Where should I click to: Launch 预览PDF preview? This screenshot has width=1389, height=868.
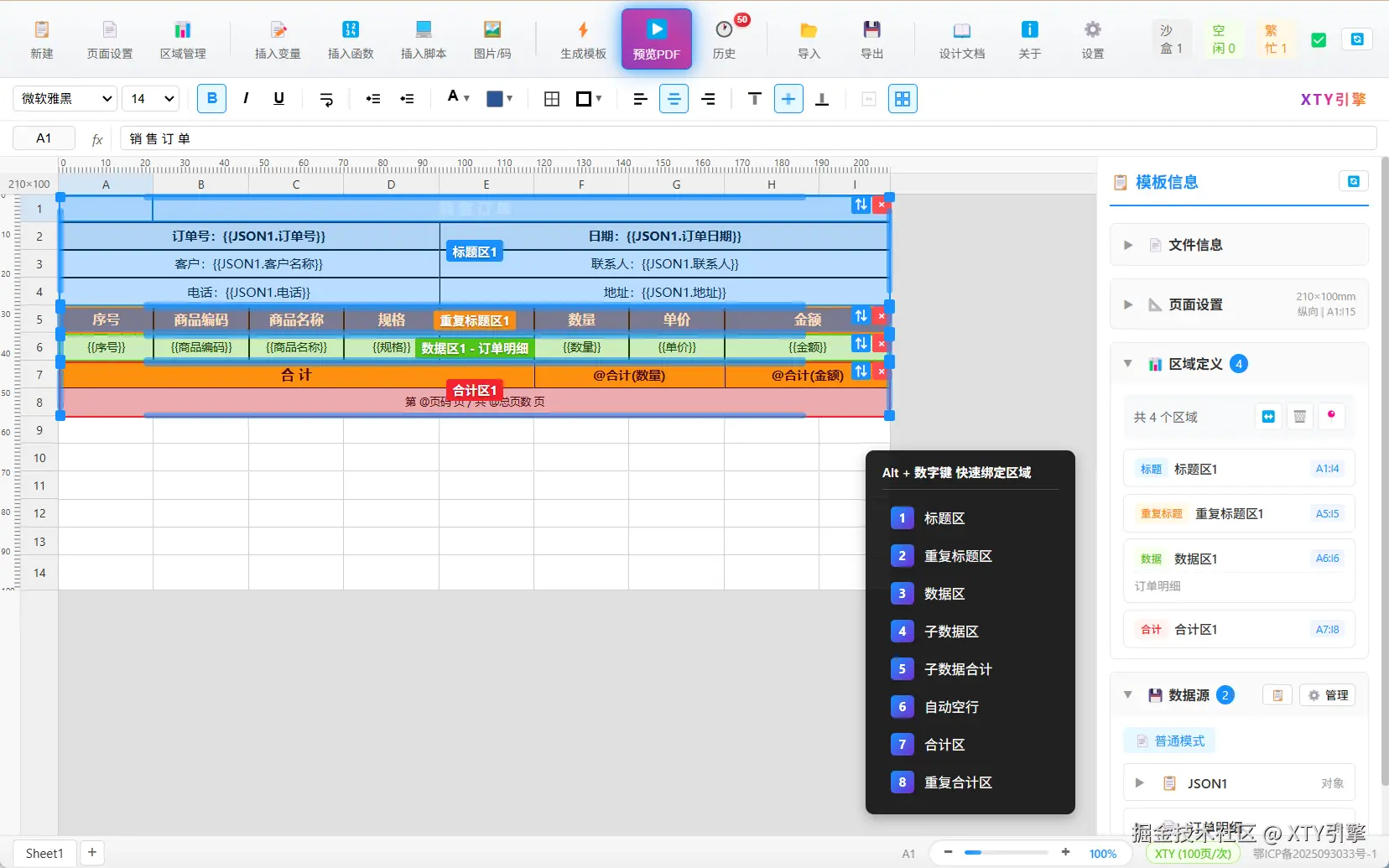(657, 39)
